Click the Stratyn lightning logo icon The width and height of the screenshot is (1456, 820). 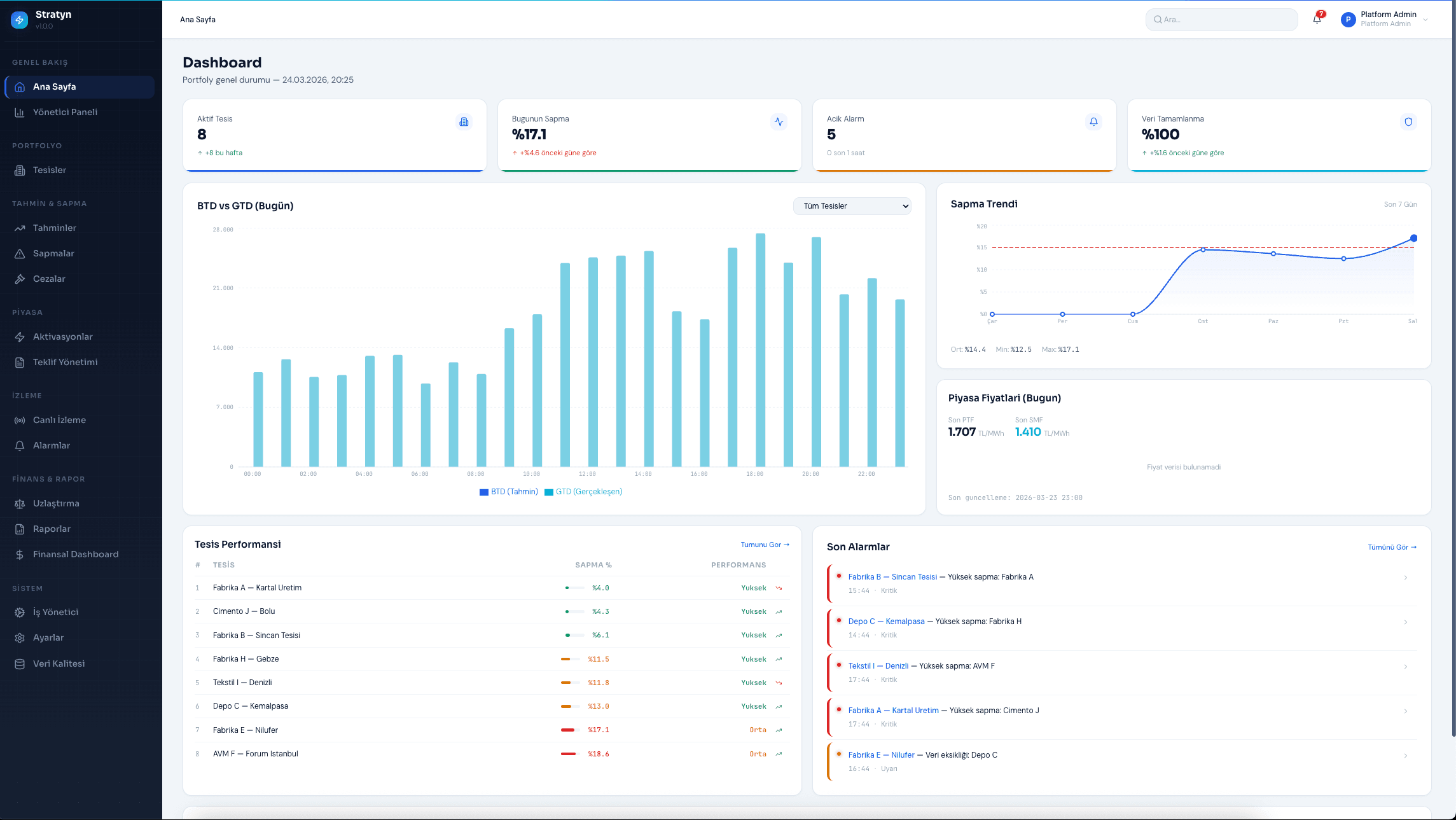coord(20,20)
